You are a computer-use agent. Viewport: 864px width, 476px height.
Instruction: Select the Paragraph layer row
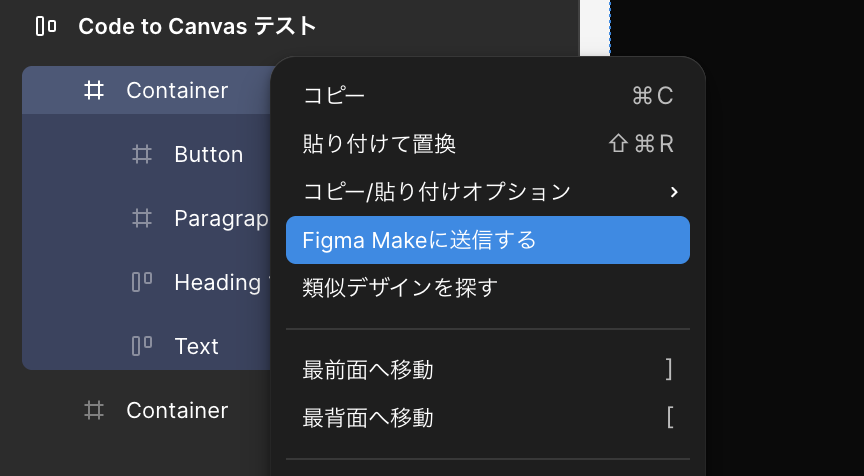point(220,219)
